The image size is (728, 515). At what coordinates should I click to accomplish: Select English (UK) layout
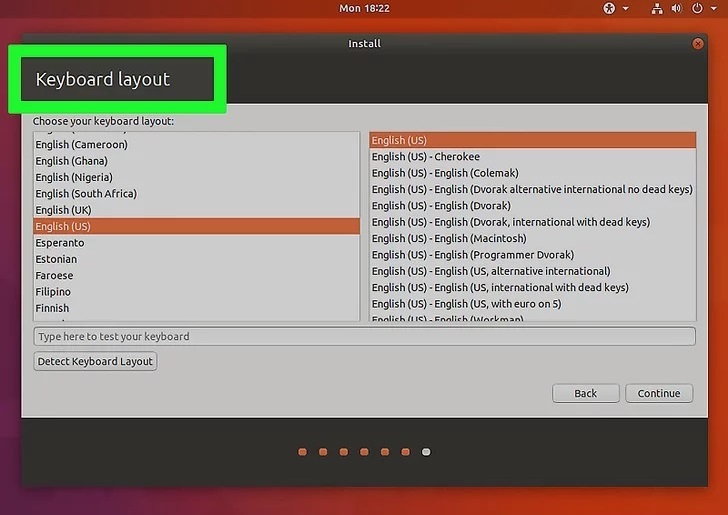[196, 210]
